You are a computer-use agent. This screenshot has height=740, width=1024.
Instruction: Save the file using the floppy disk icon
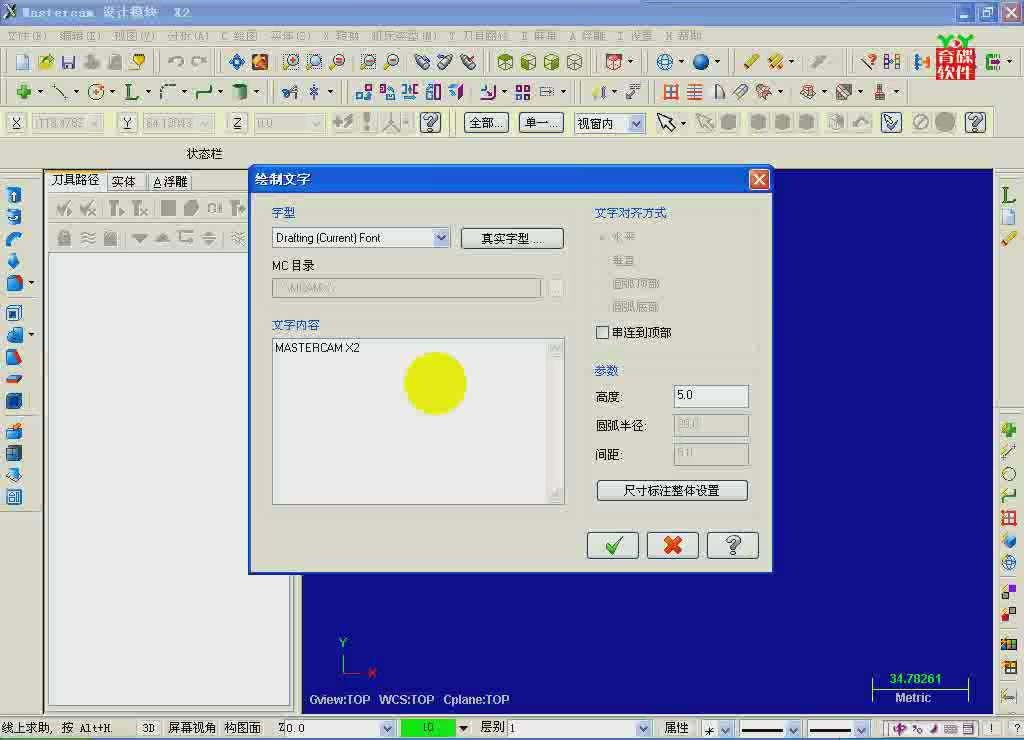click(x=68, y=62)
